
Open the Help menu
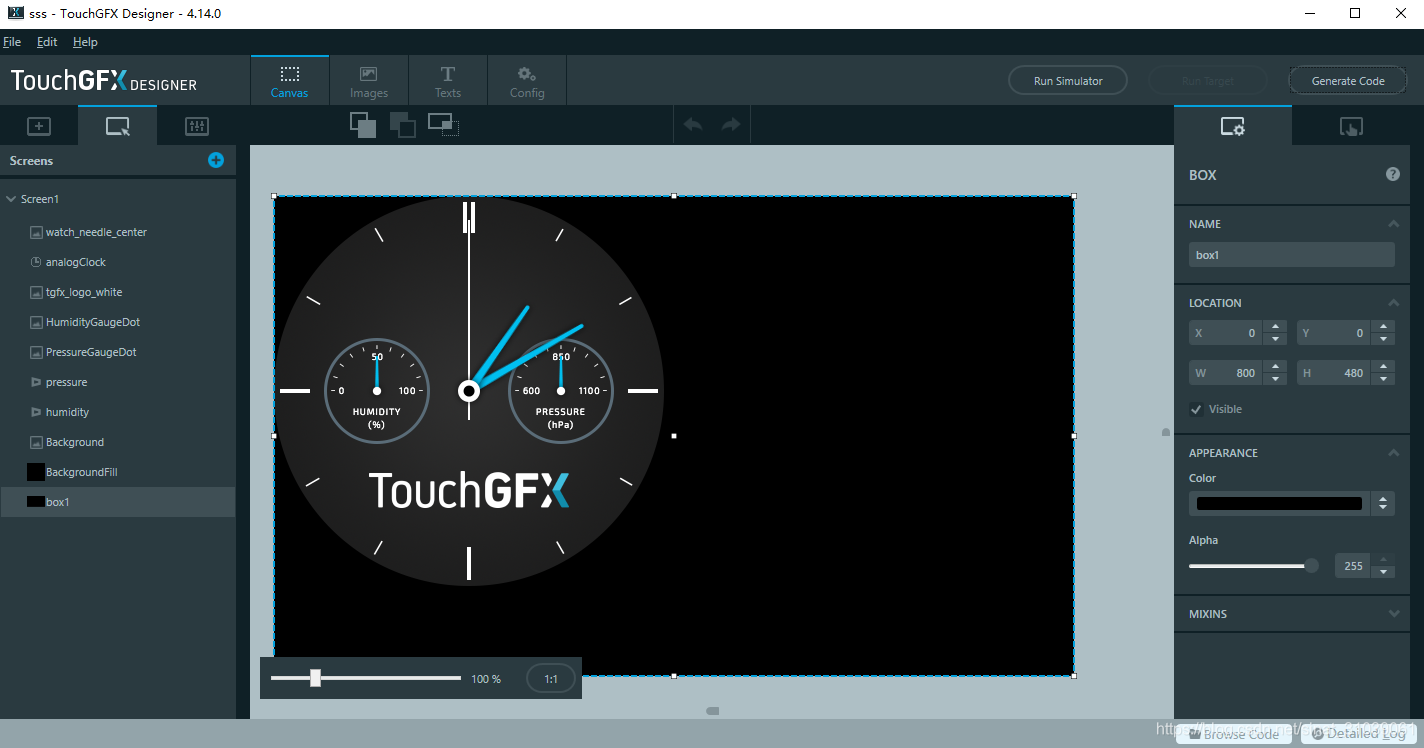85,42
